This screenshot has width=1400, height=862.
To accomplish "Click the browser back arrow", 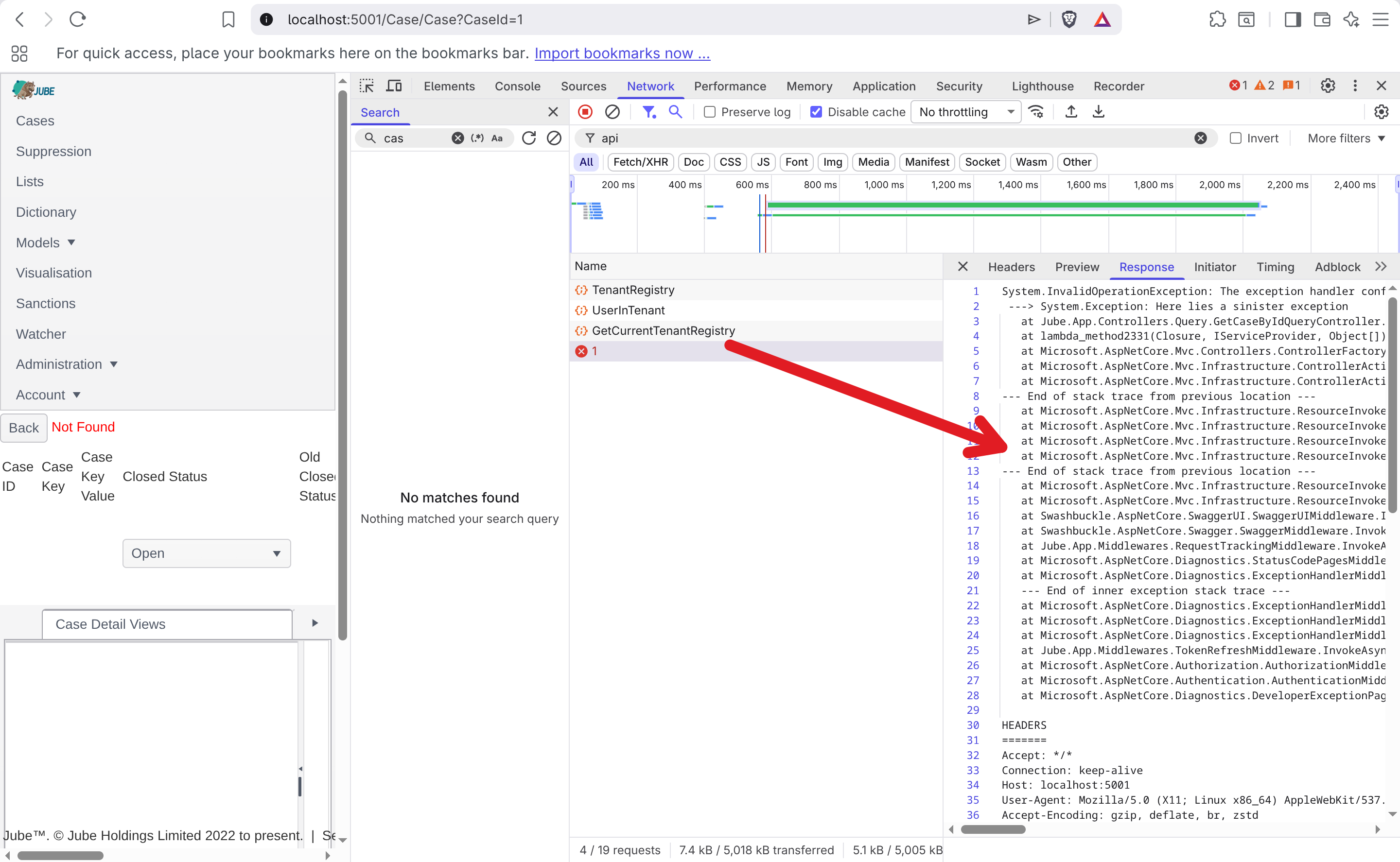I will point(20,19).
